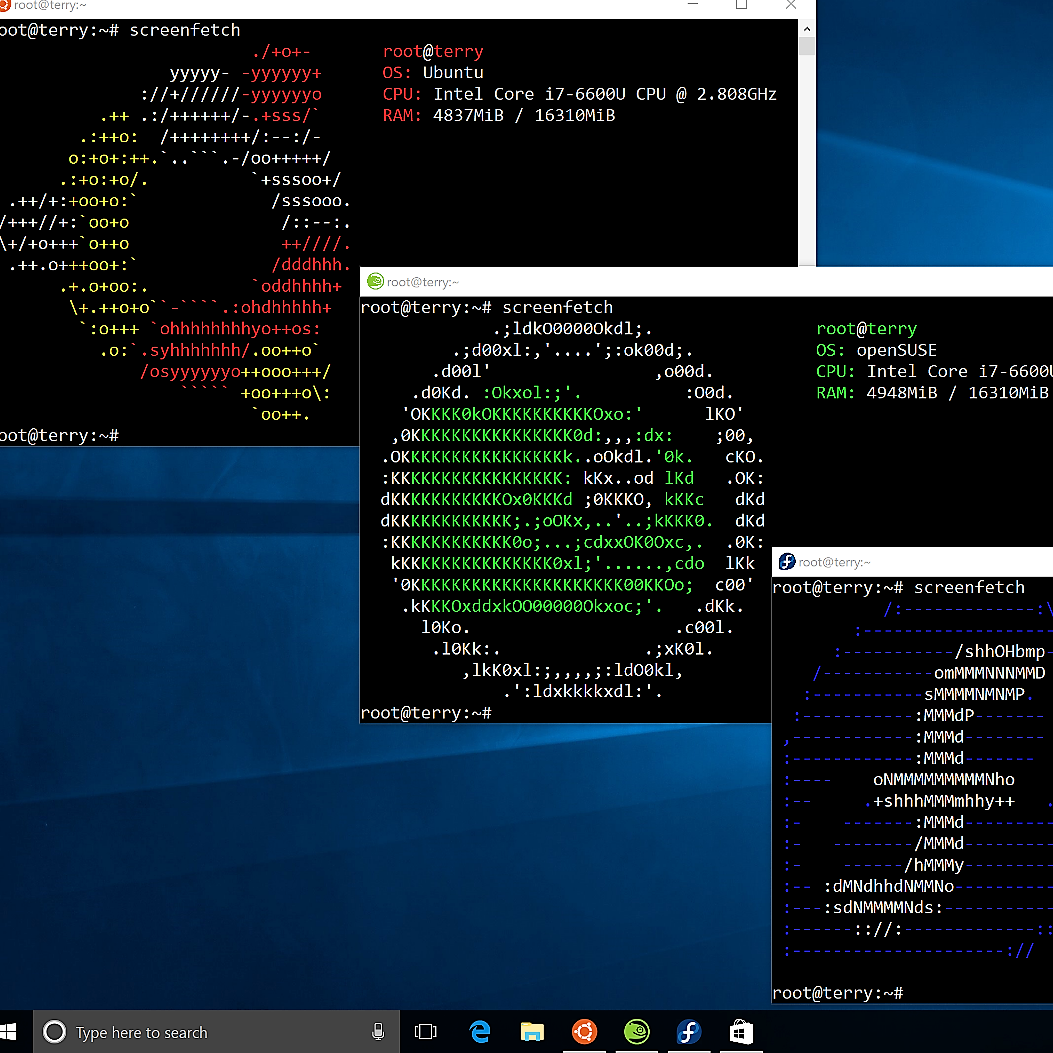
Task: Click green 'root@terry' in openSUSE terminal
Action: click(866, 329)
